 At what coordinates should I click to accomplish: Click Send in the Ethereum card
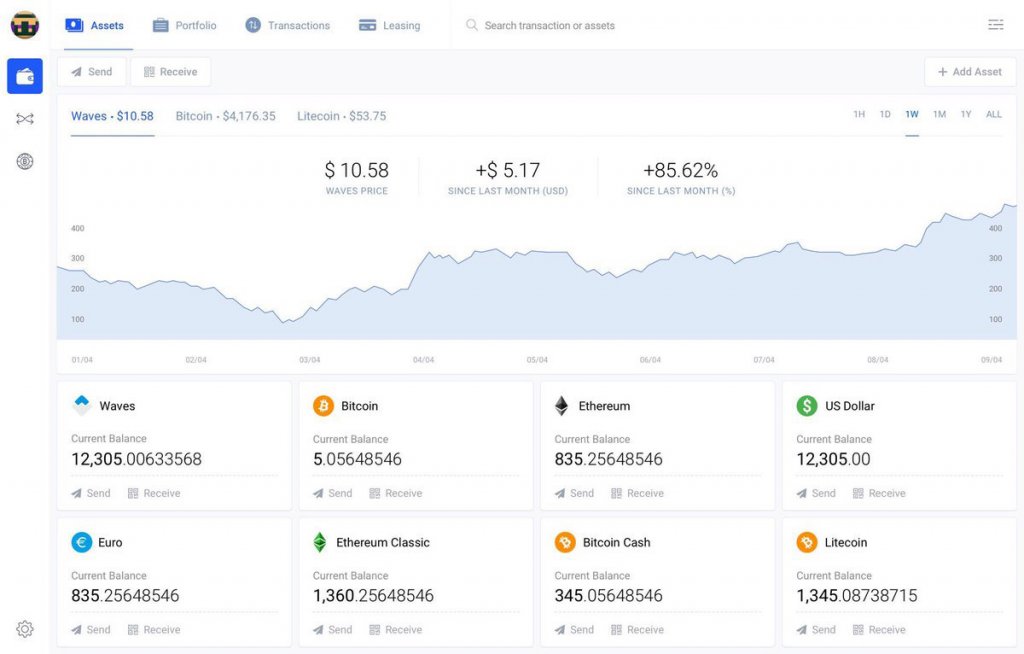tap(574, 493)
